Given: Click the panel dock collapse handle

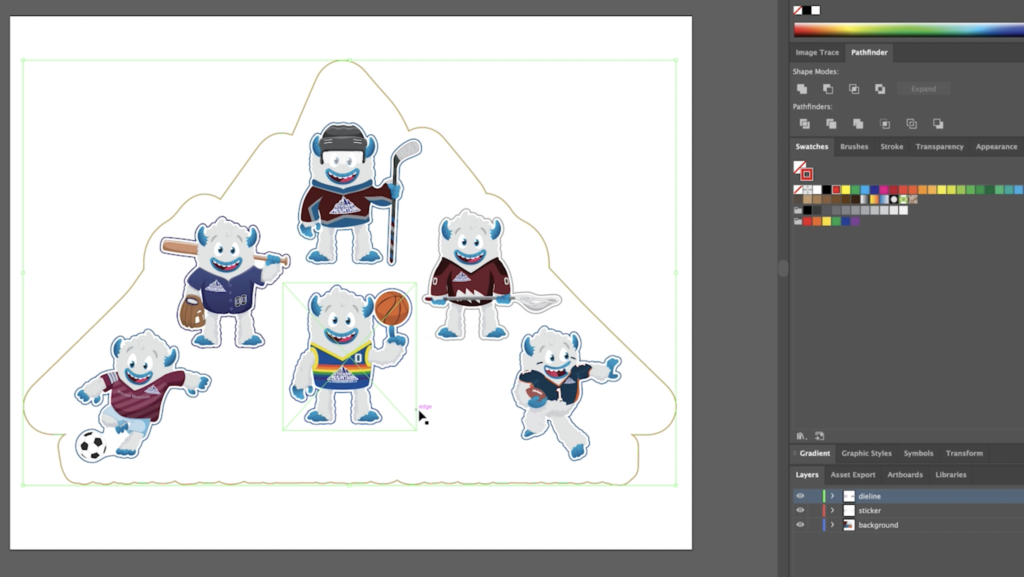Looking at the screenshot, I should tap(783, 268).
